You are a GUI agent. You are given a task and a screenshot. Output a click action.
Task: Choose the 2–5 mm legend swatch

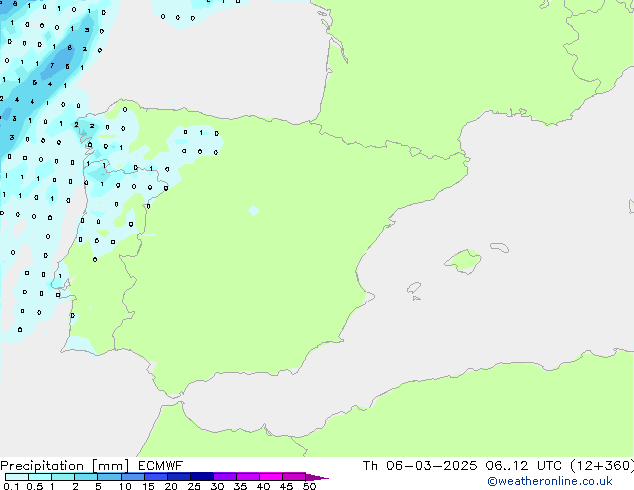click(x=86, y=477)
